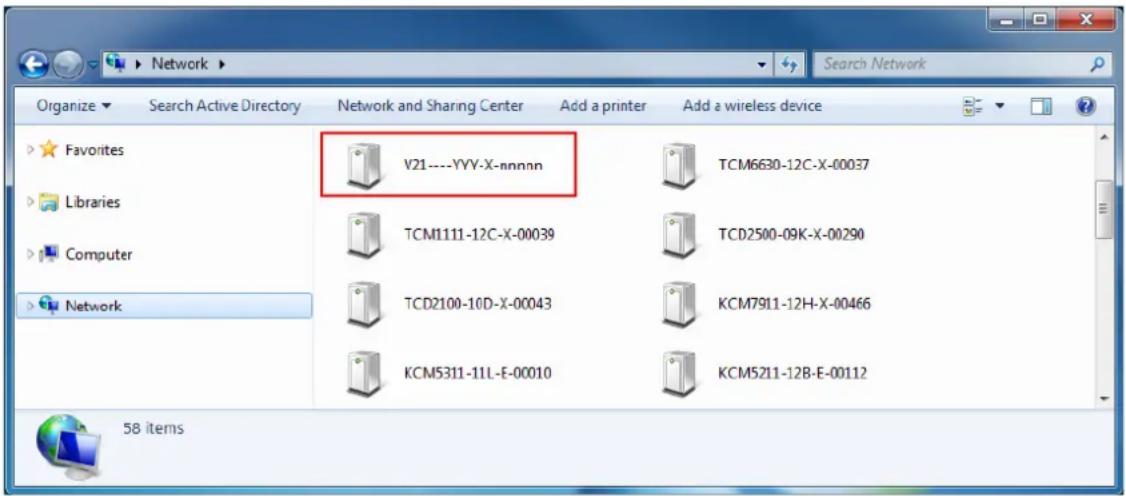This screenshot has height=496, width=1126.
Task: Select KCM5311-11L-E-00010 label
Action: coord(478,374)
